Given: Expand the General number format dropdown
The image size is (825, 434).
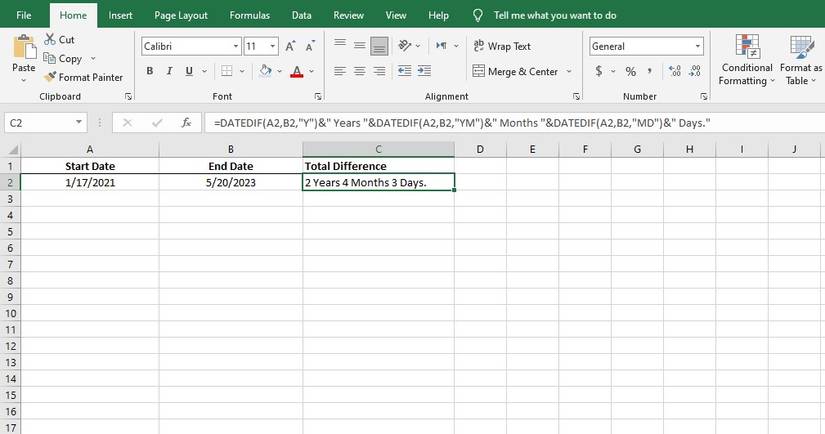Looking at the screenshot, I should (698, 46).
